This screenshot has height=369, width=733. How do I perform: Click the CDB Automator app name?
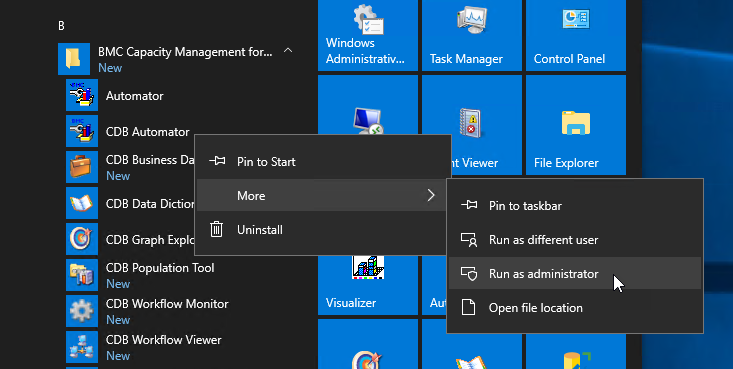point(148,132)
